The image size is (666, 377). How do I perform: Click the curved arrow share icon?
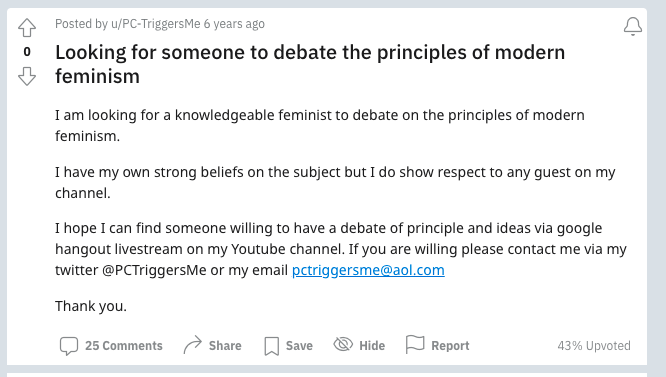point(193,345)
